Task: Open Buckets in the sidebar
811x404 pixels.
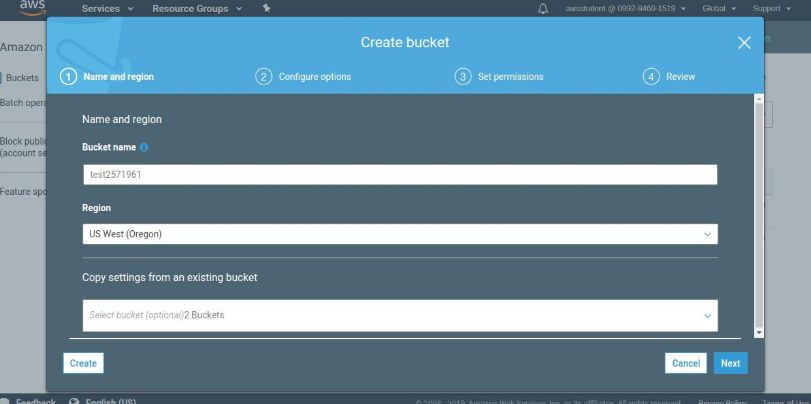Action: pyautogui.click(x=22, y=78)
